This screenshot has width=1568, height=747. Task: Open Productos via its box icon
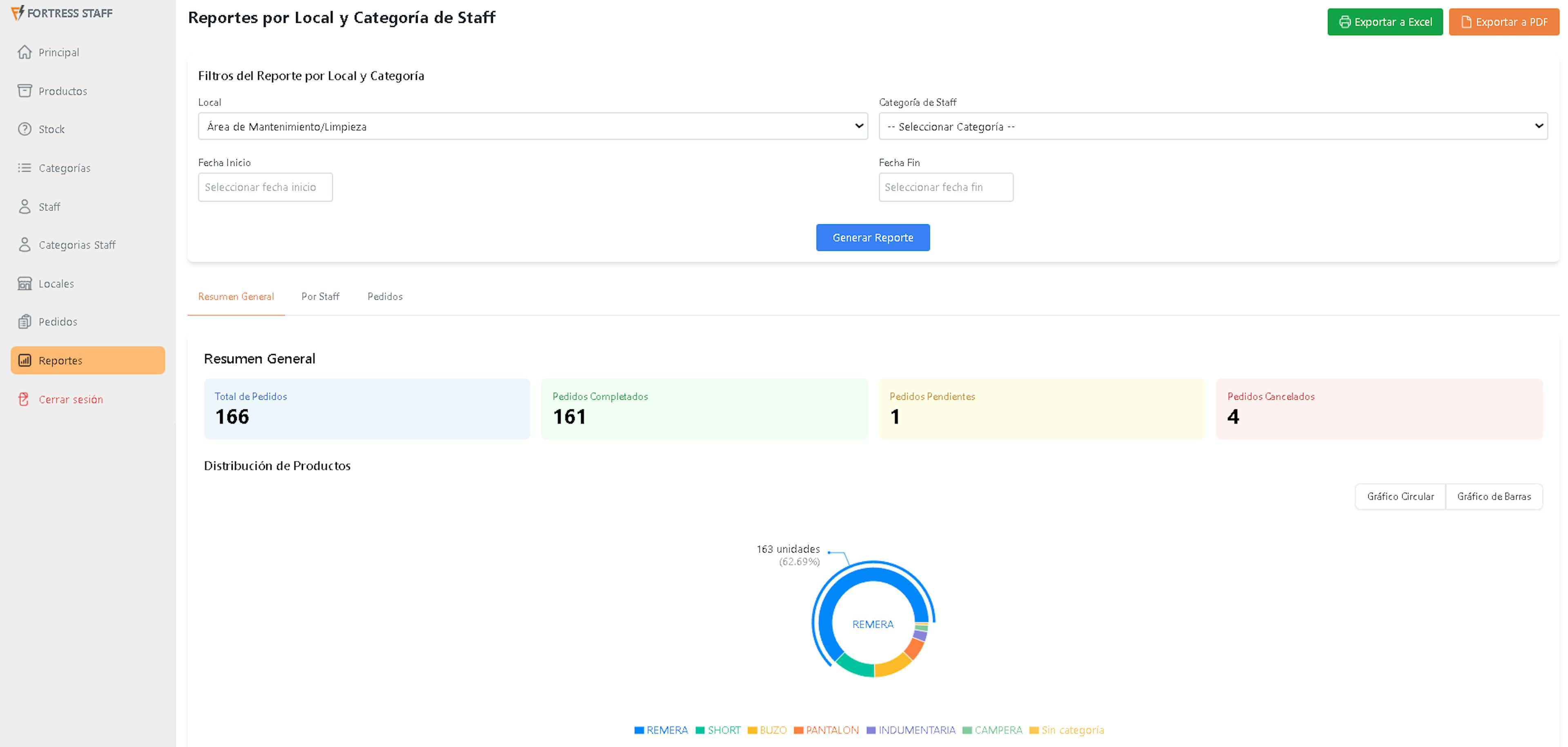point(24,91)
